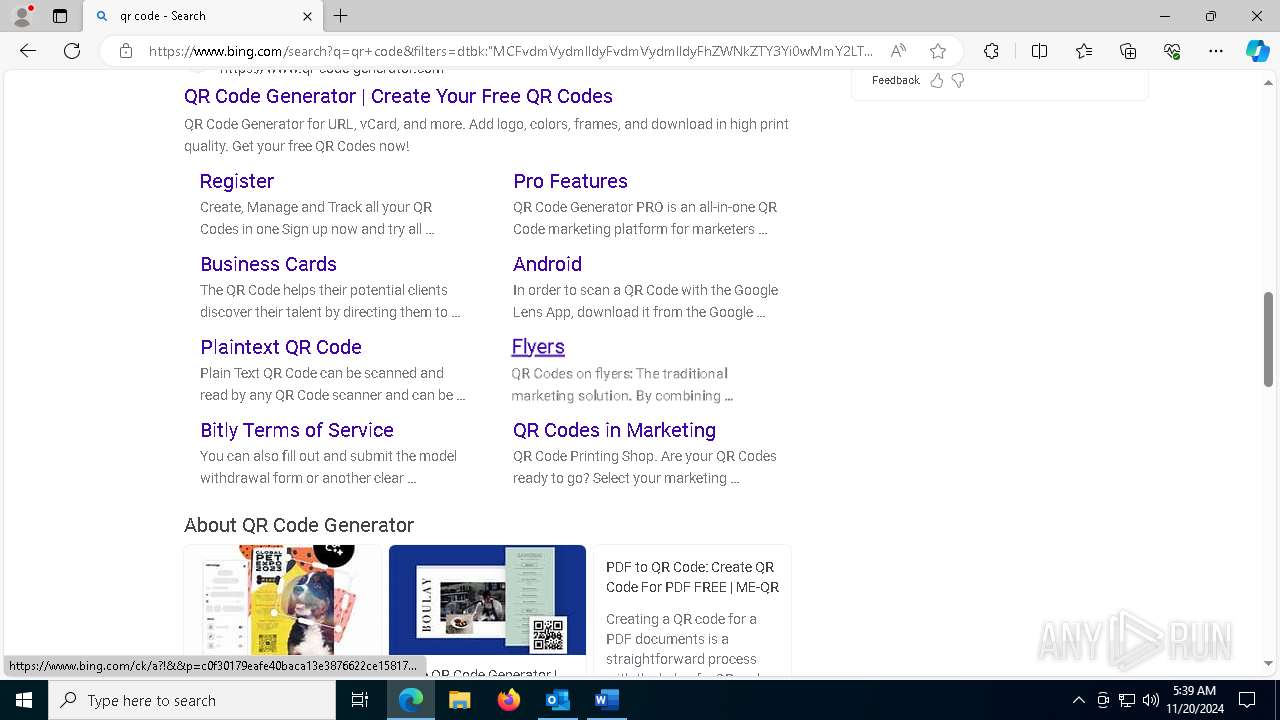The width and height of the screenshot is (1280, 720).
Task: Add this page to favorites star
Action: pyautogui.click(x=937, y=51)
